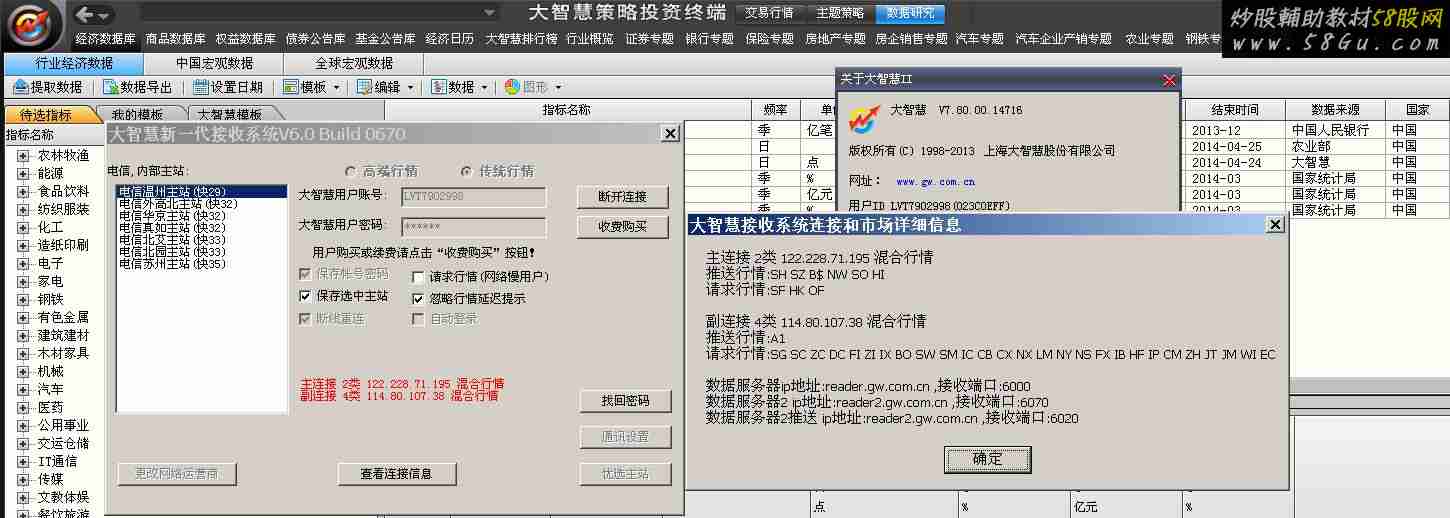This screenshot has height=518, width=1450.
Task: Select the 有色金属 tree item
Action: [63, 317]
